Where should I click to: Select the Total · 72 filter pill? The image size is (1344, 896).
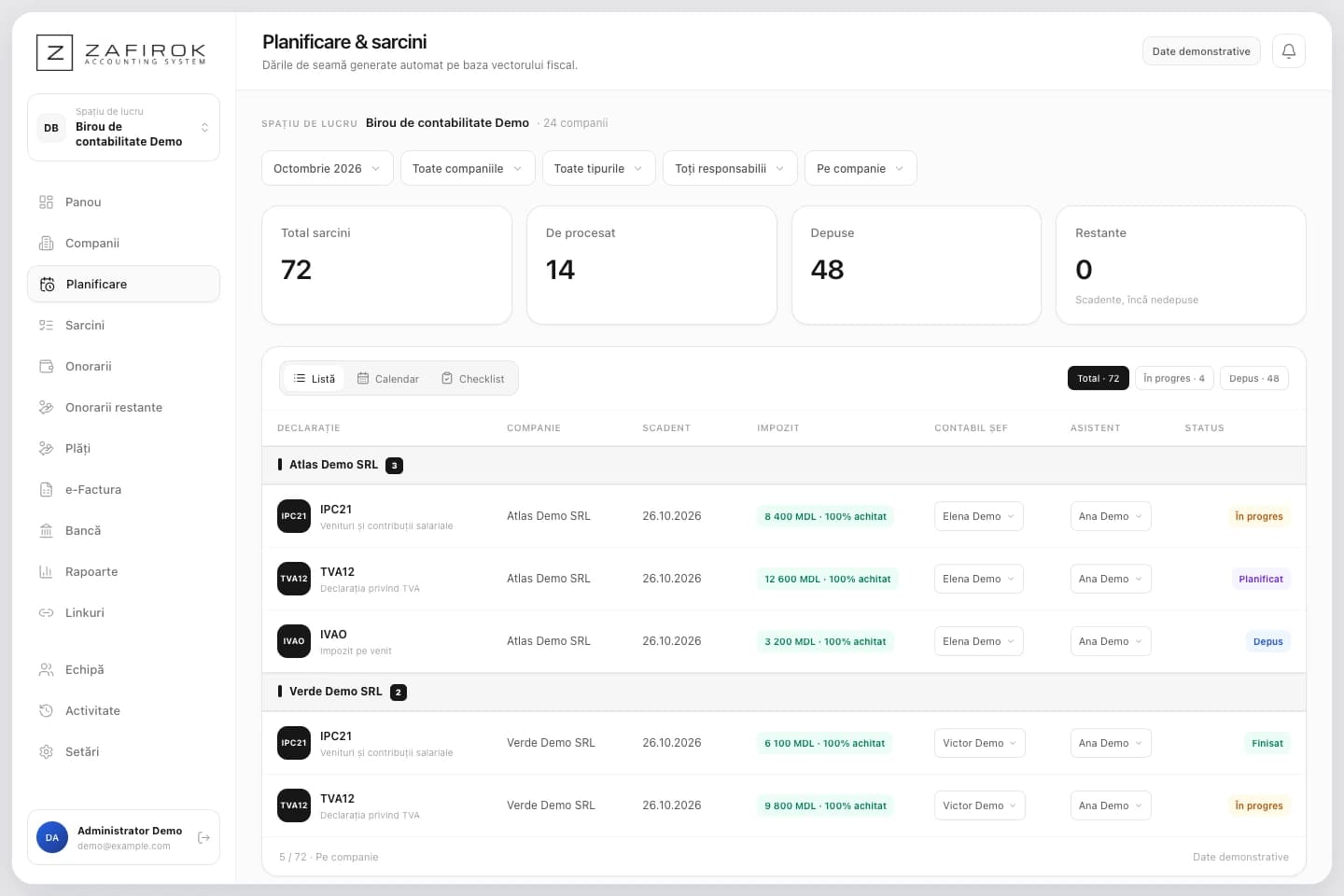(x=1098, y=378)
